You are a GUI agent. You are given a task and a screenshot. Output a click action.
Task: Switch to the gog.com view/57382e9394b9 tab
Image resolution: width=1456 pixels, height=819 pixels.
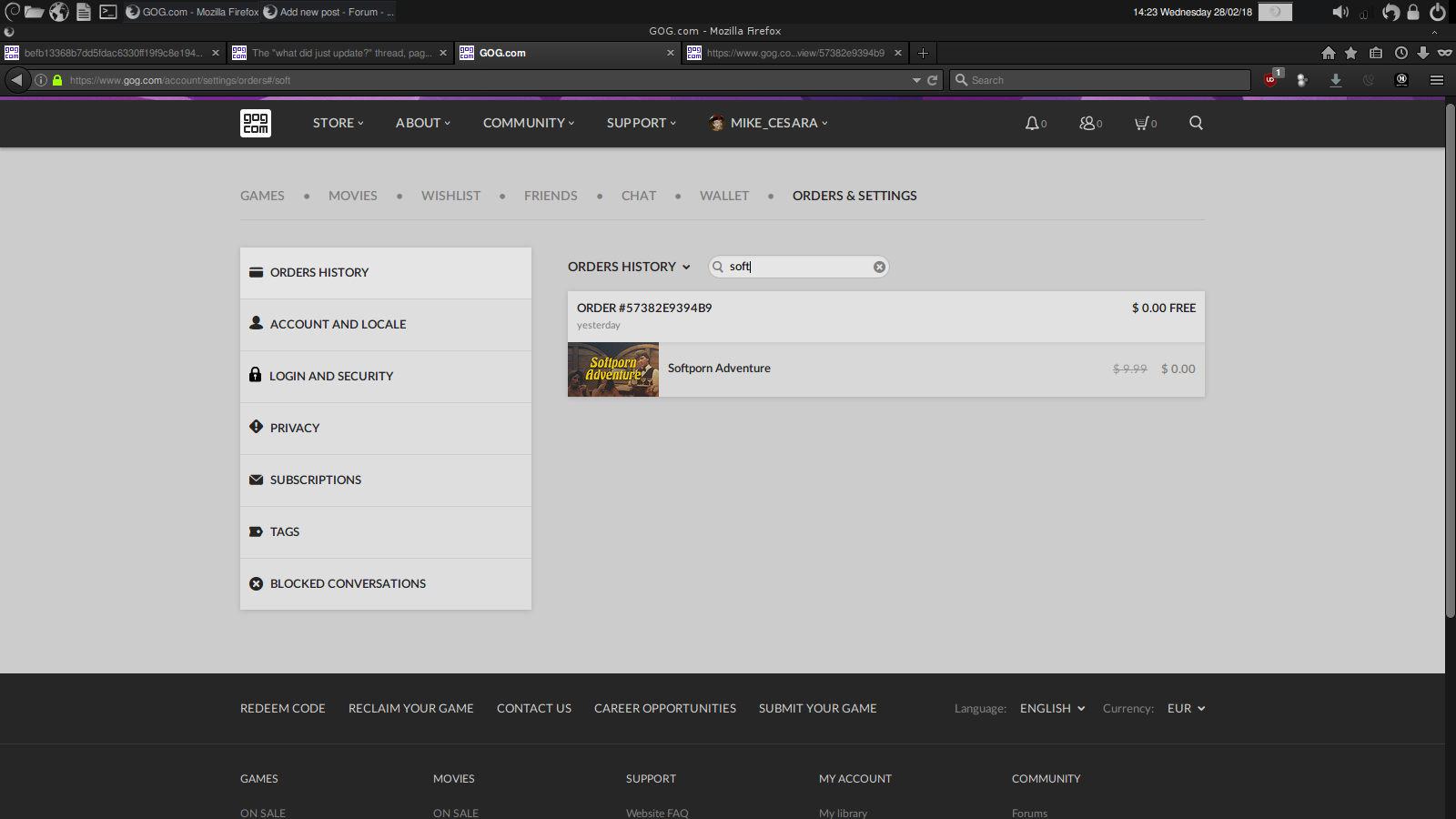point(795,53)
